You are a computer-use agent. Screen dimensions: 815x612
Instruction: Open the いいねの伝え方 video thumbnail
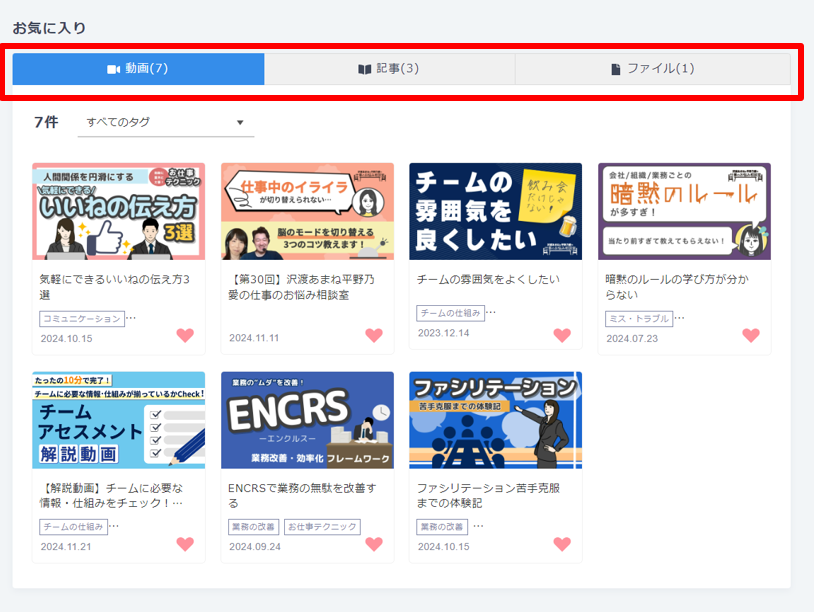pos(118,212)
